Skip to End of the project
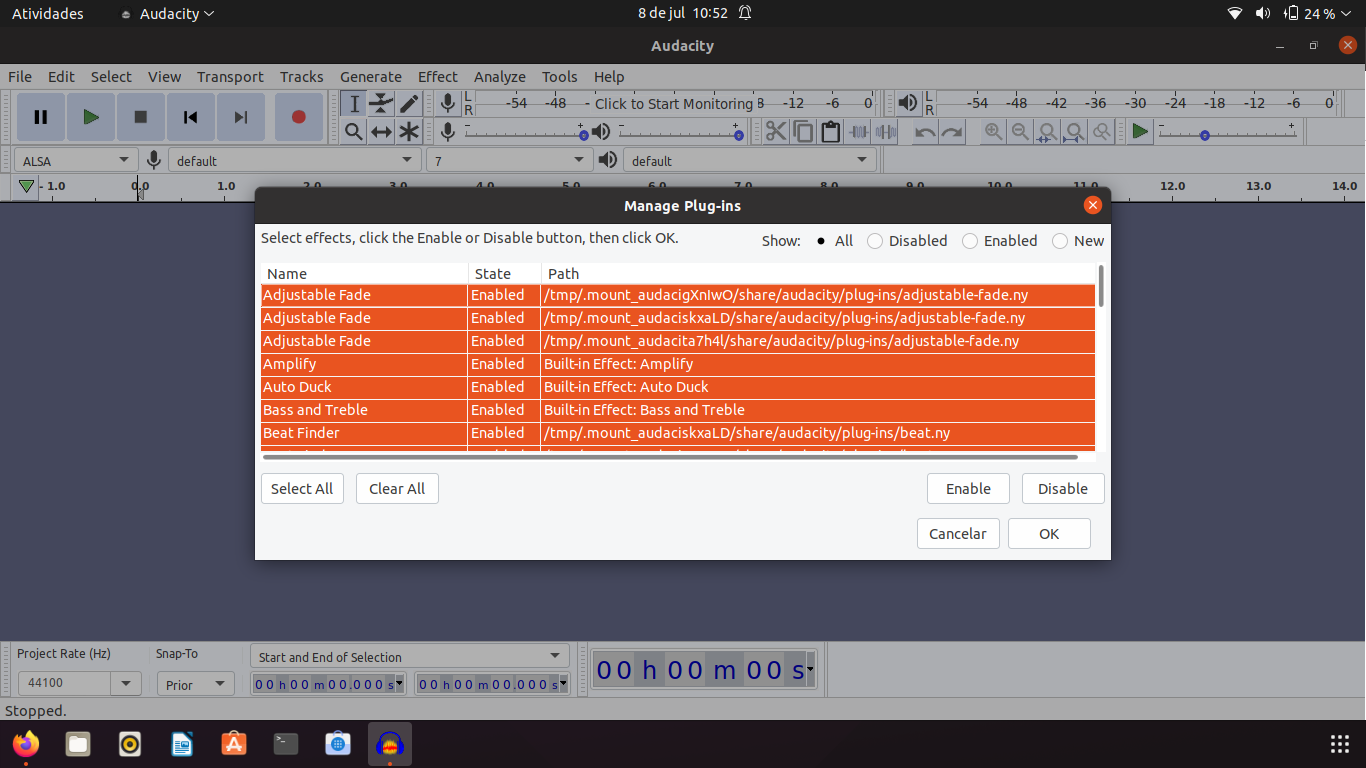 click(x=241, y=117)
